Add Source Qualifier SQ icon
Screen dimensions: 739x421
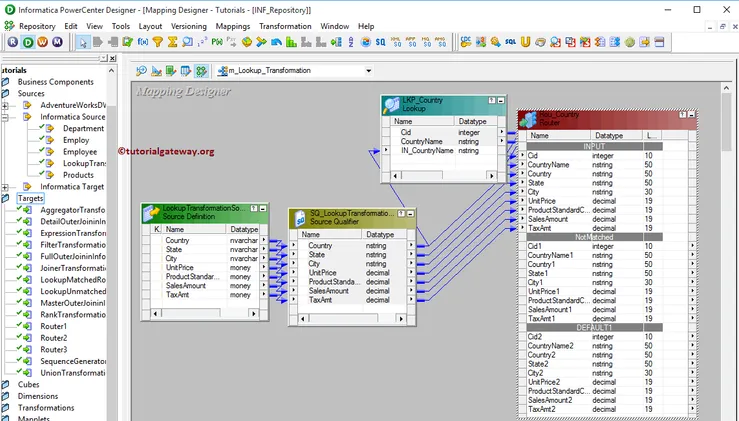380,42
